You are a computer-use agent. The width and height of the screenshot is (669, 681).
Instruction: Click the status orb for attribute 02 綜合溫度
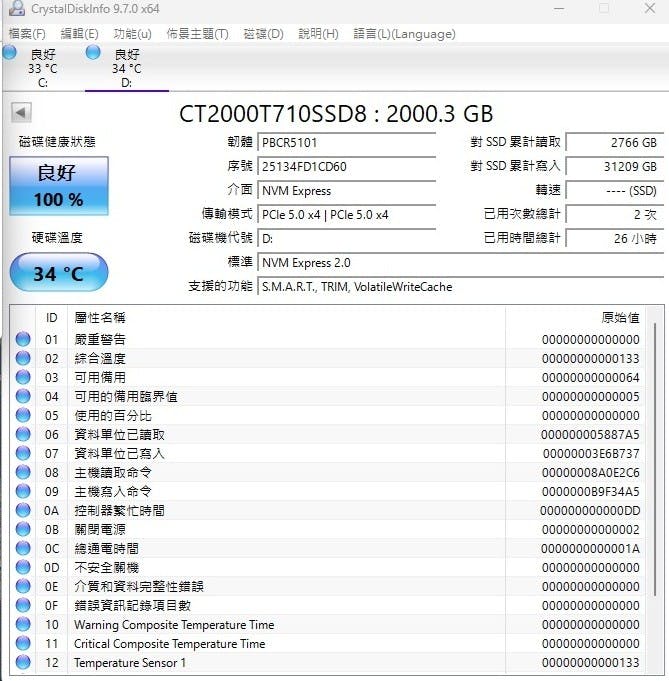coord(23,358)
